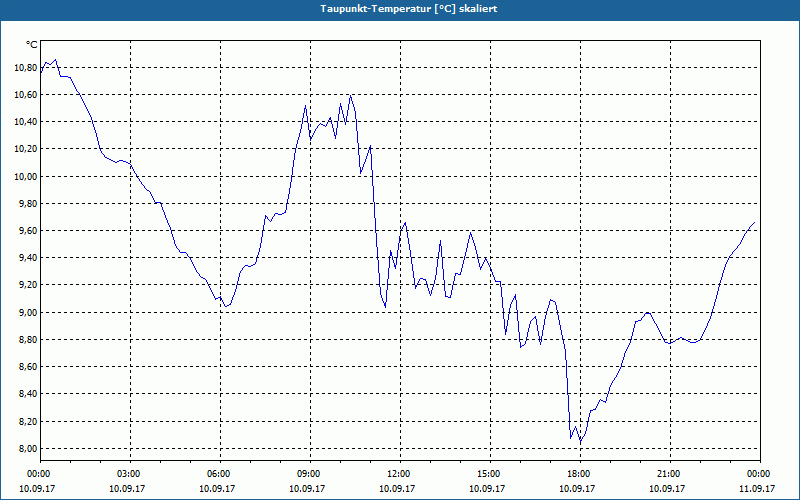The image size is (800, 500).
Task: Click the 9,40 y-axis label
Action: 27,258
